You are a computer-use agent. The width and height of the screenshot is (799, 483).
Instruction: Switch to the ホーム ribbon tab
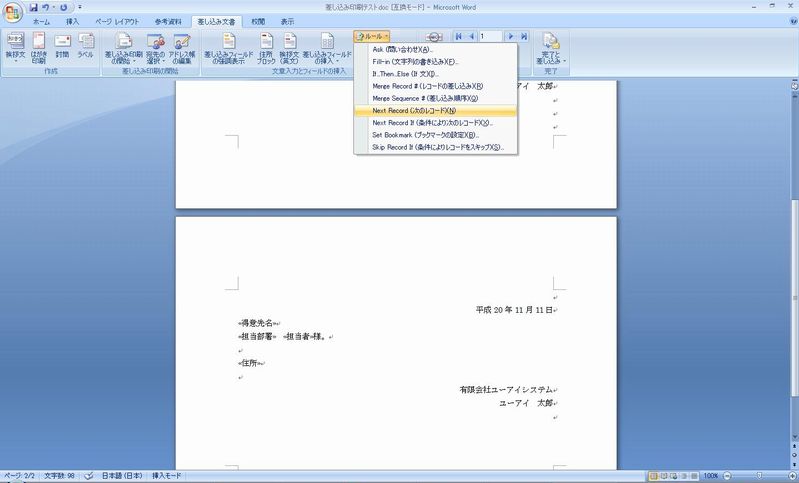click(41, 21)
